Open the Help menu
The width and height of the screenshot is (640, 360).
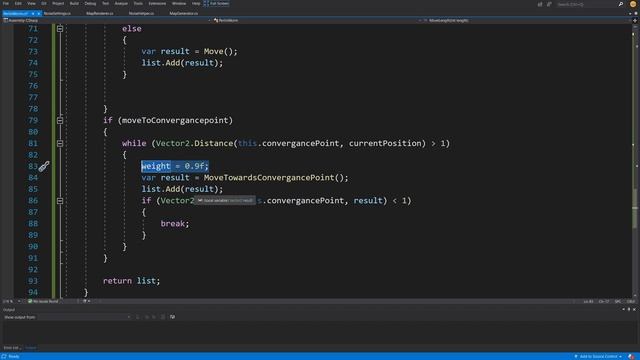[x=196, y=4]
